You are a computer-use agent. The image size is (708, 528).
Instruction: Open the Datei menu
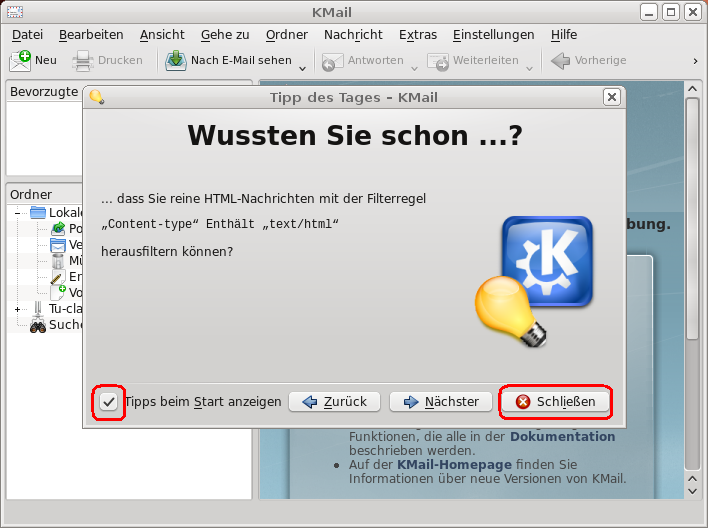coord(27,35)
